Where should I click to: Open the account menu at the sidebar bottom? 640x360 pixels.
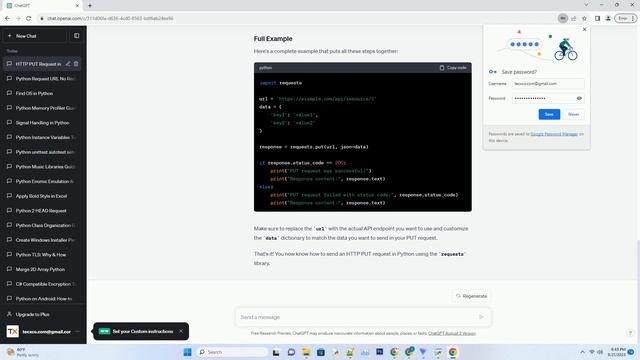[x=43, y=331]
